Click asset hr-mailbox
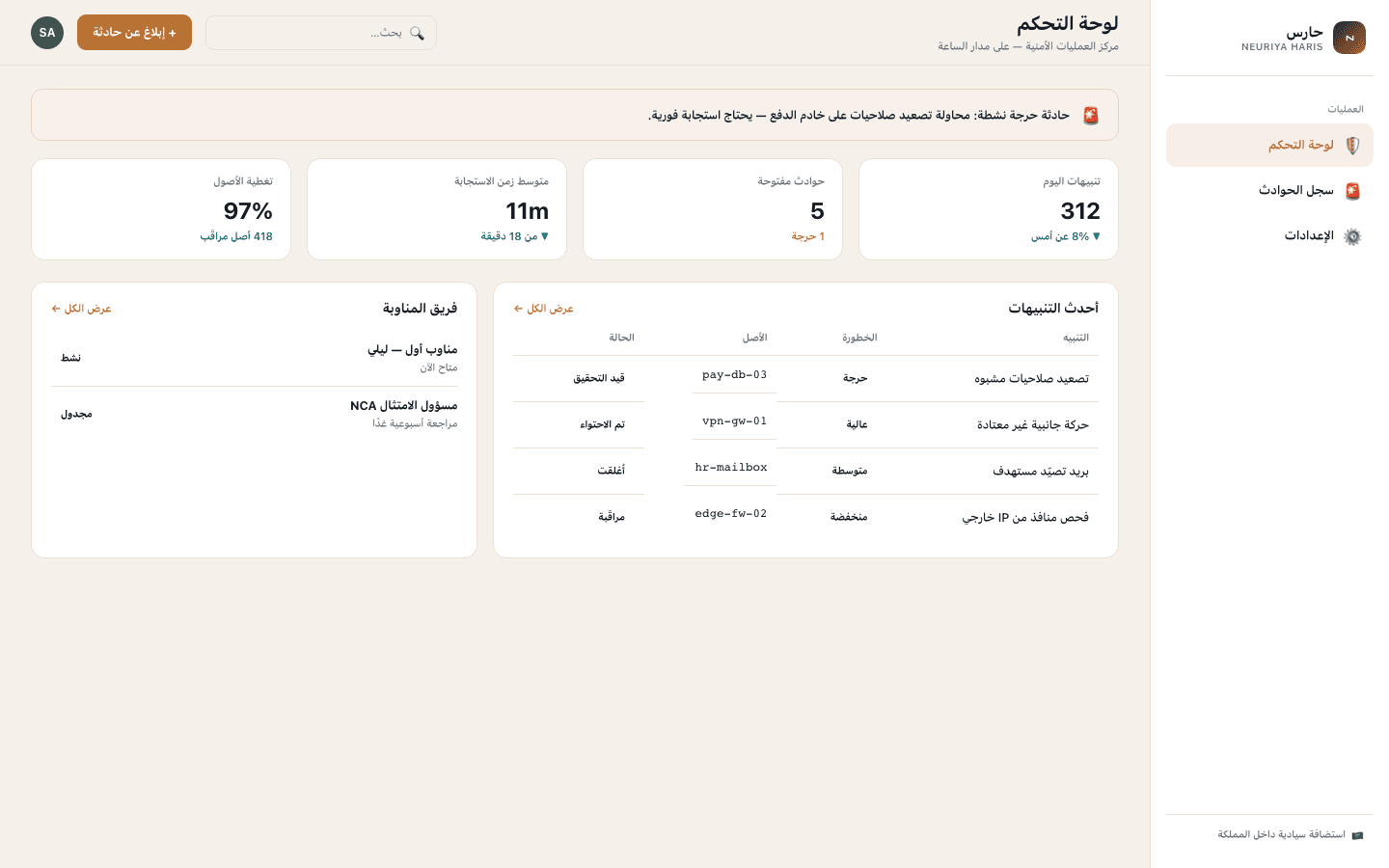Screen dimensions: 1389x868 (731, 468)
